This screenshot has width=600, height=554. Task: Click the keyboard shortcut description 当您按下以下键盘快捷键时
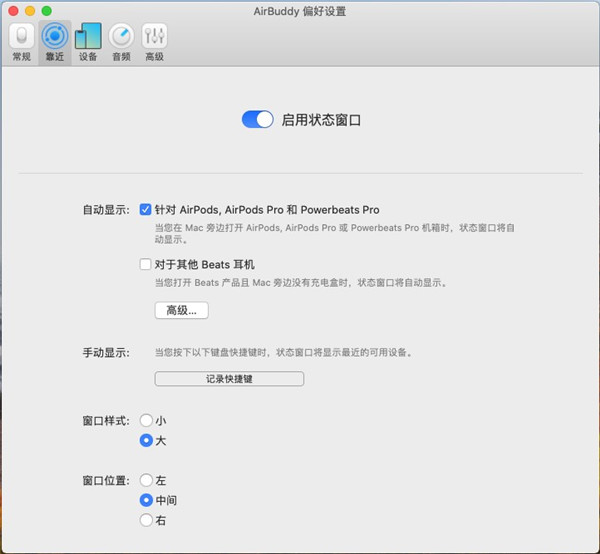(284, 352)
